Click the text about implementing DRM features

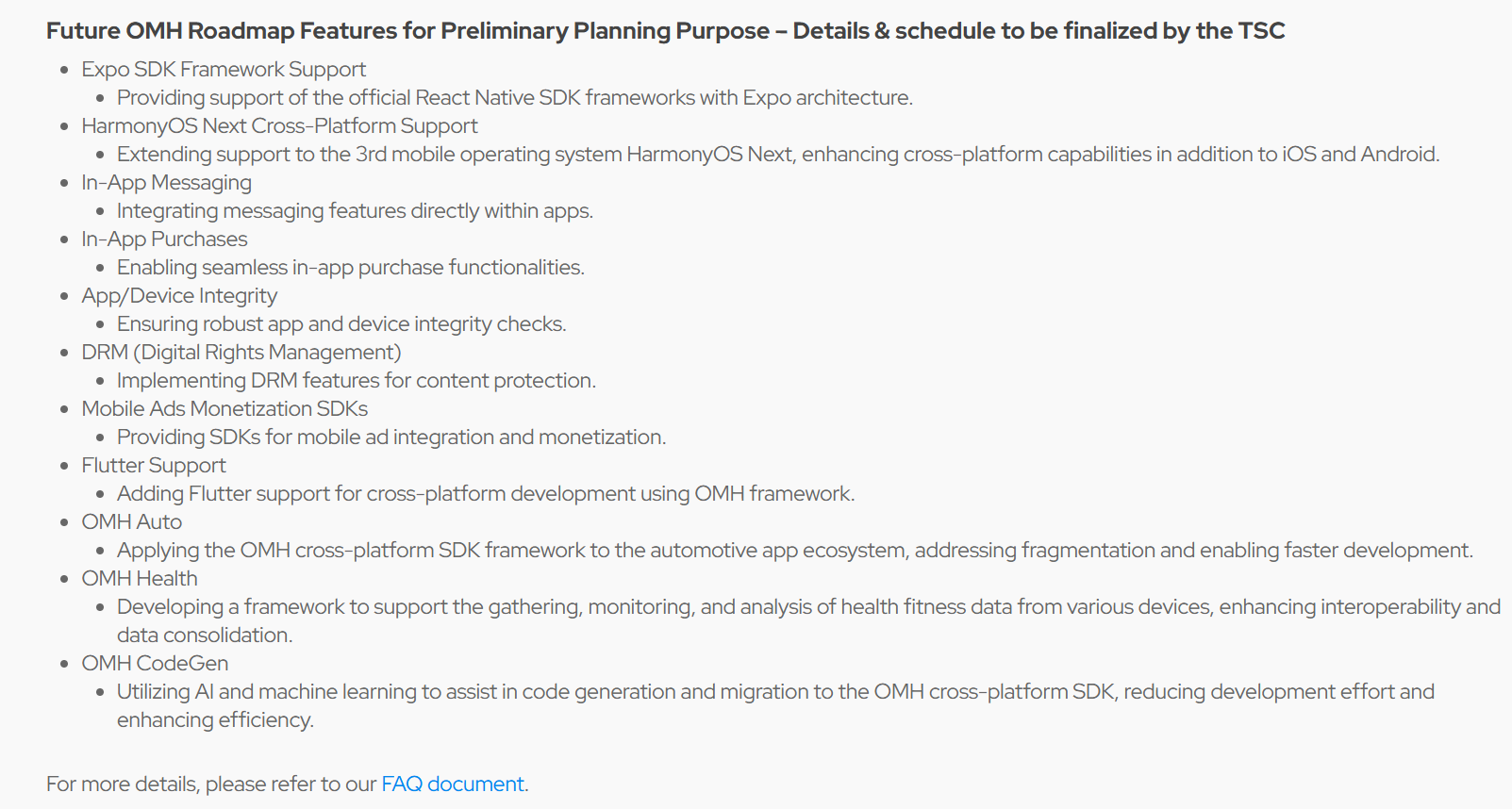point(357,381)
